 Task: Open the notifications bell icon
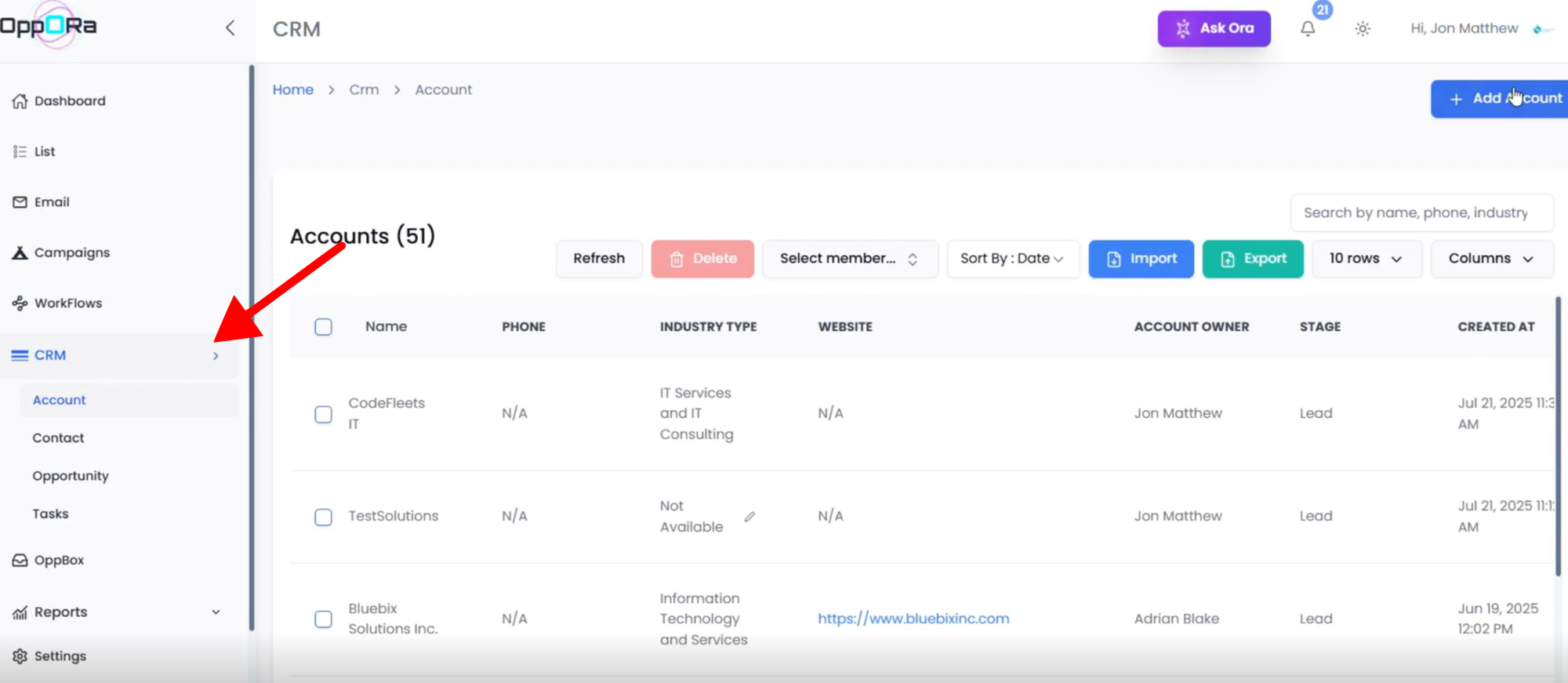coord(1308,29)
